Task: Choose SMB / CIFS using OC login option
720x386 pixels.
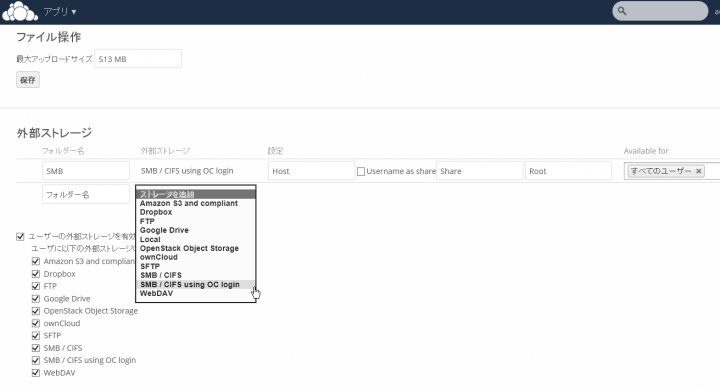Action: pyautogui.click(x=196, y=285)
